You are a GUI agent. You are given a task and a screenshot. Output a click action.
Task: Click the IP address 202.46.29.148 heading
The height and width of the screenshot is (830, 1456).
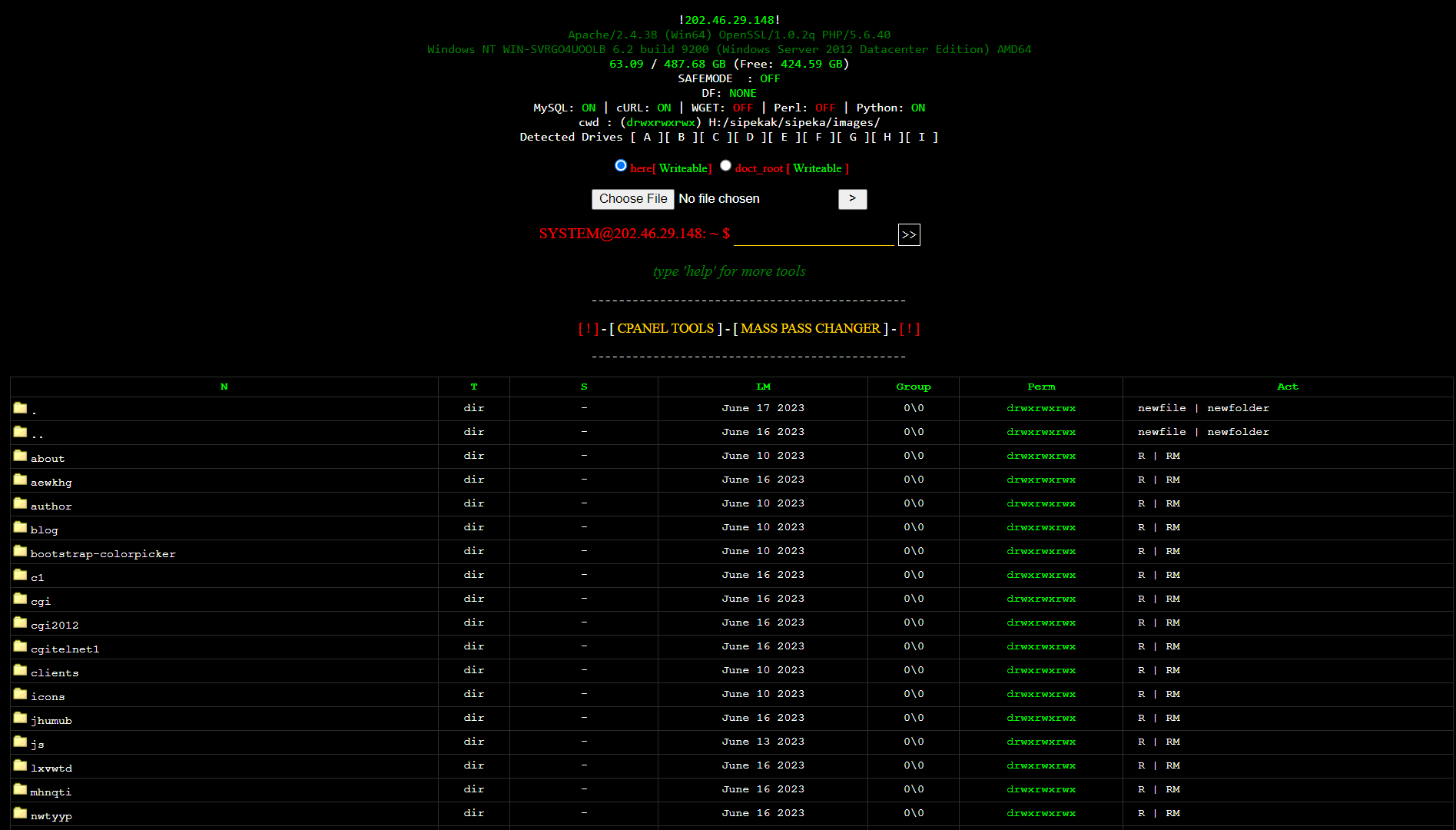729,20
